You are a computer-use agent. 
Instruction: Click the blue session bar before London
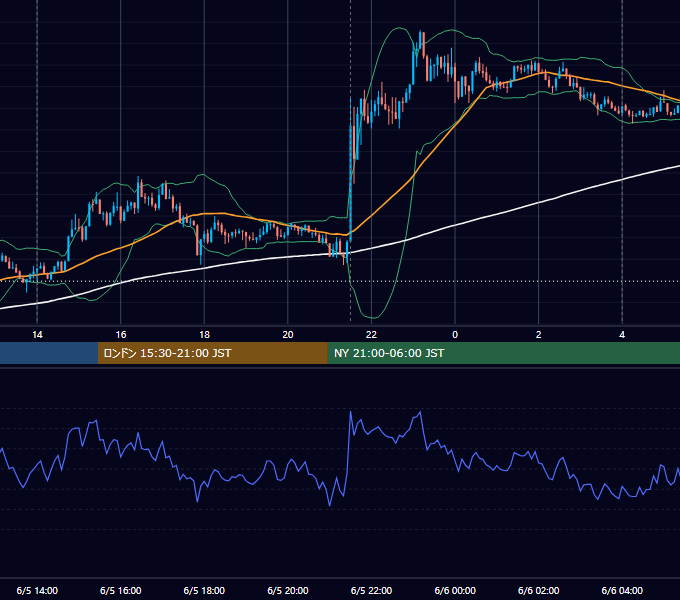pyautogui.click(x=49, y=353)
